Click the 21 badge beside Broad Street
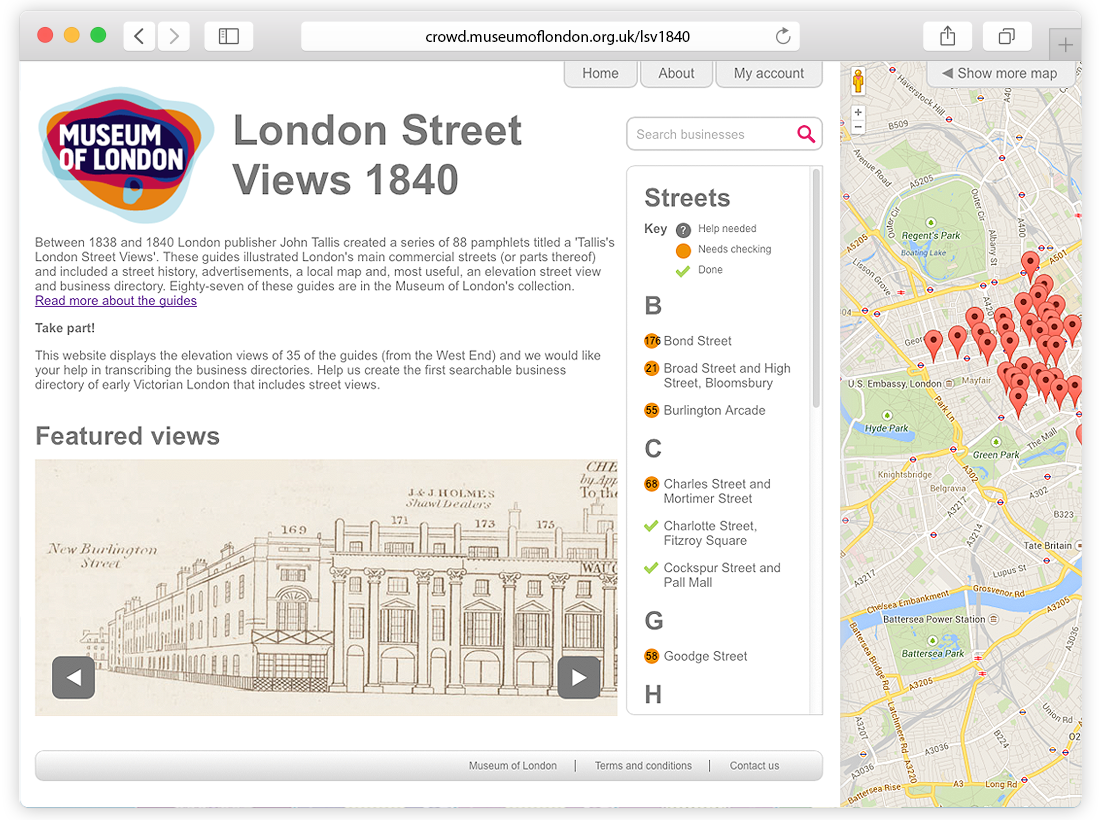Image resolution: width=1100 pixels, height=820 pixels. tap(652, 368)
